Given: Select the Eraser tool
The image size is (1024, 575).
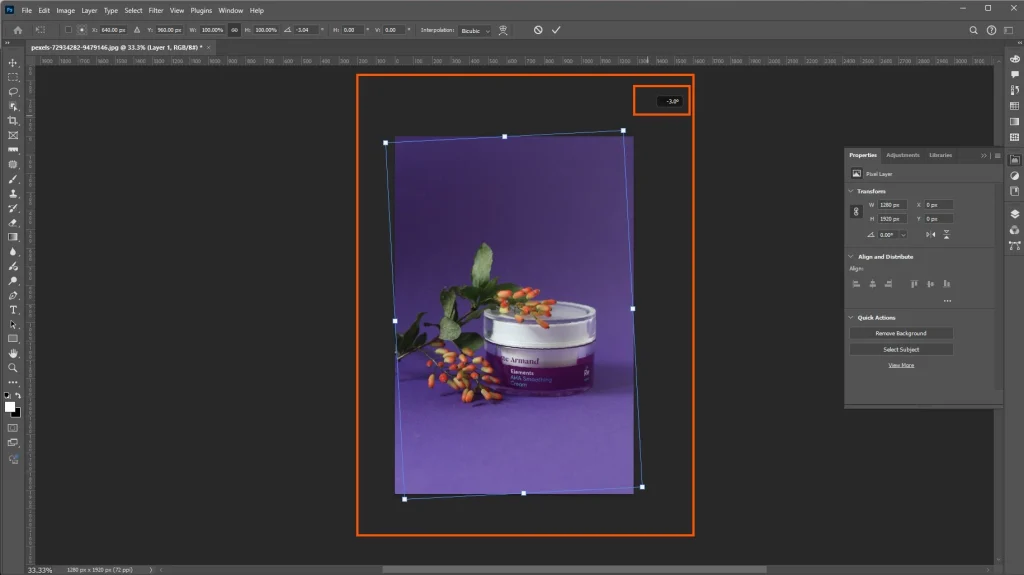Looking at the screenshot, I should (12, 223).
